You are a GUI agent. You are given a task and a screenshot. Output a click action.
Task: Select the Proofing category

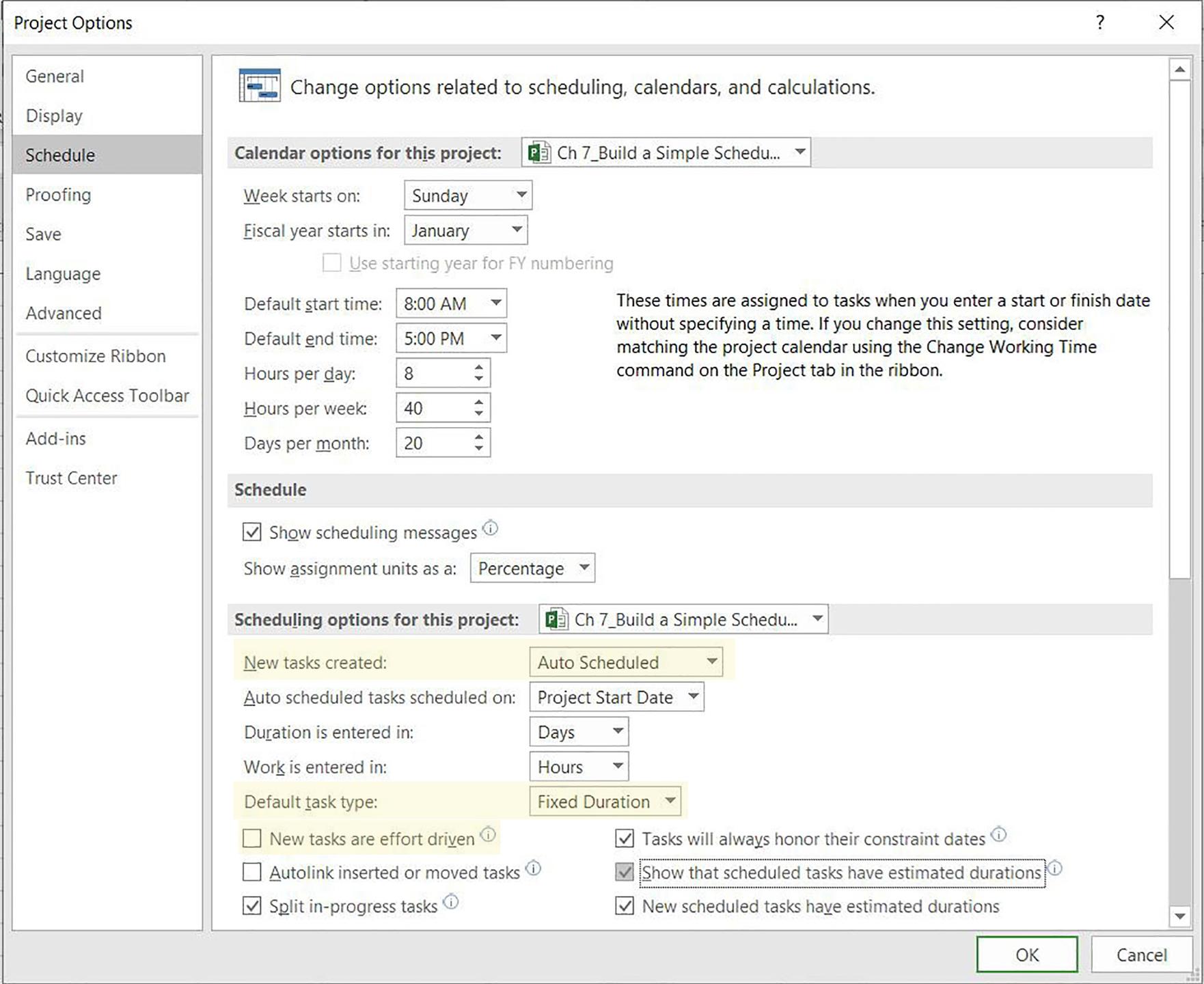[x=107, y=195]
